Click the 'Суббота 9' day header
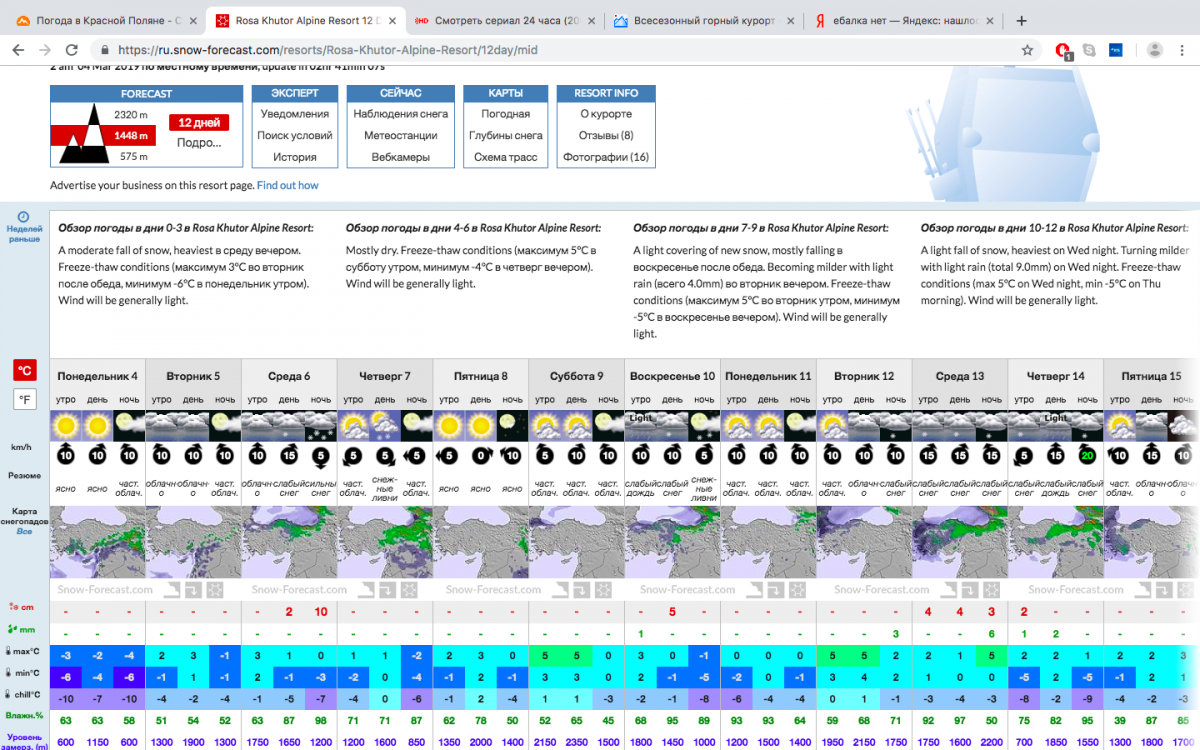The width and height of the screenshot is (1200, 750). pos(577,376)
